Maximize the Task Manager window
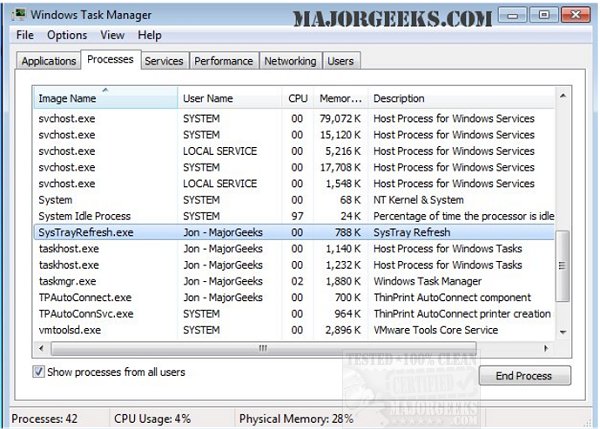This screenshot has width=600, height=429. click(x=543, y=15)
